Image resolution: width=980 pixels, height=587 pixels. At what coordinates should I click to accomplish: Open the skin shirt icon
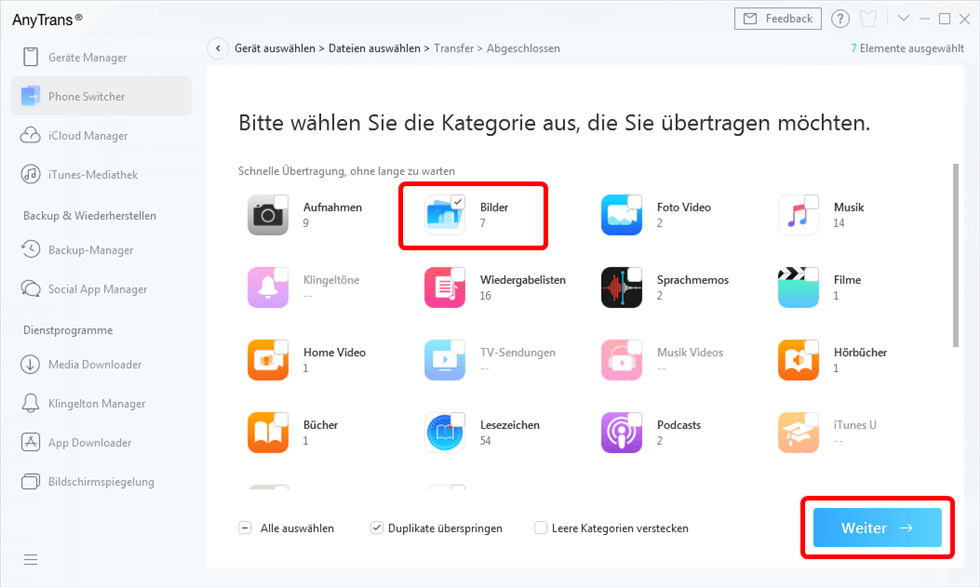(x=869, y=19)
